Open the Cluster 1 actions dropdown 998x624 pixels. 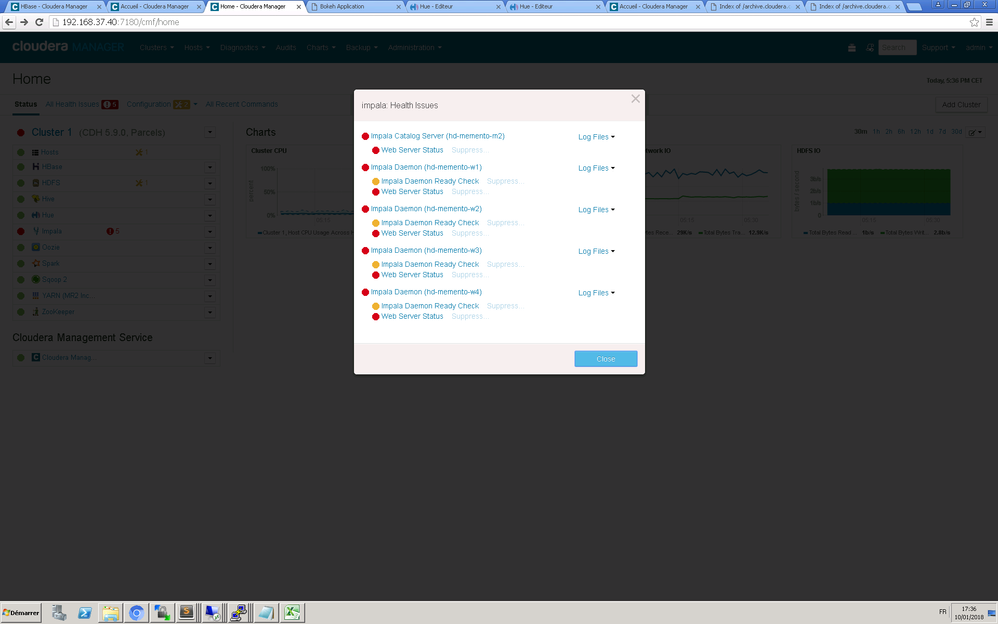click(x=210, y=132)
